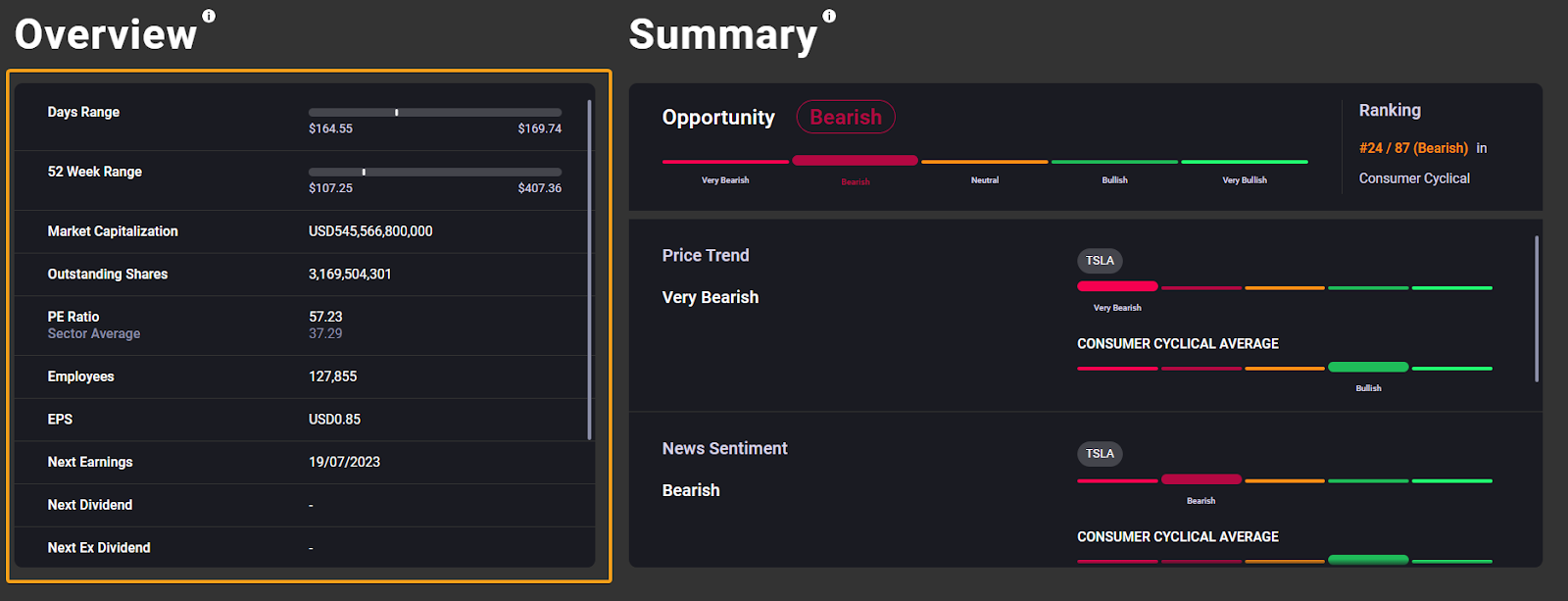Viewport: 1568px width, 601px height.
Task: Select the Neutral opportunity segment
Action: 984,162
